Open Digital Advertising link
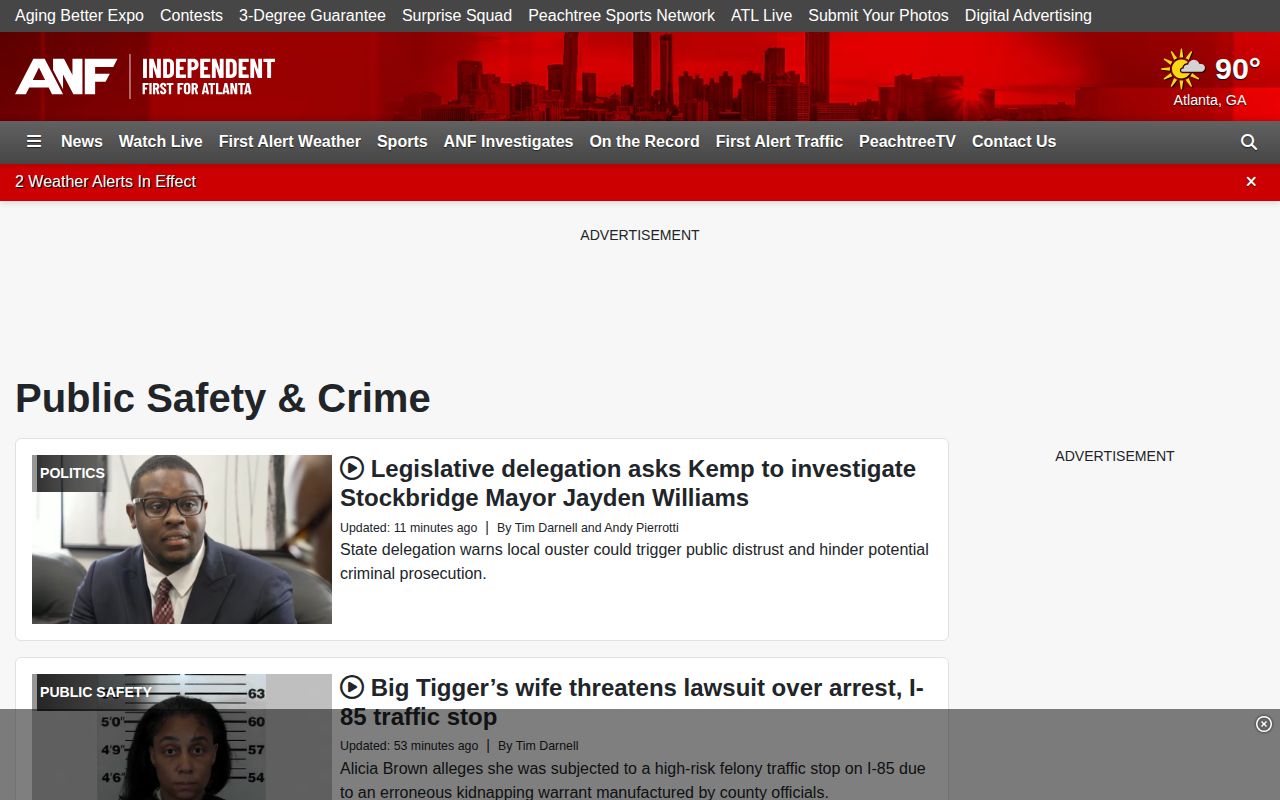This screenshot has width=1280, height=800. 1029,16
